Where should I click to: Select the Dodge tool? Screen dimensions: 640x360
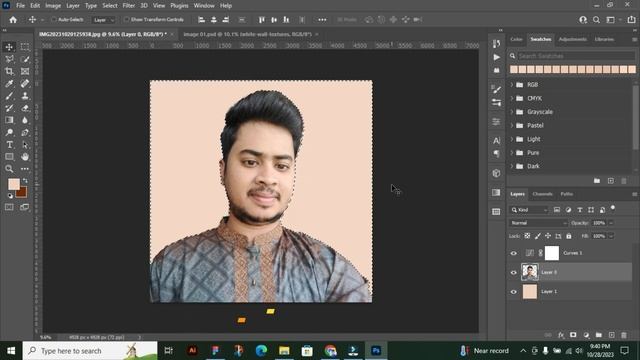pos(9,132)
